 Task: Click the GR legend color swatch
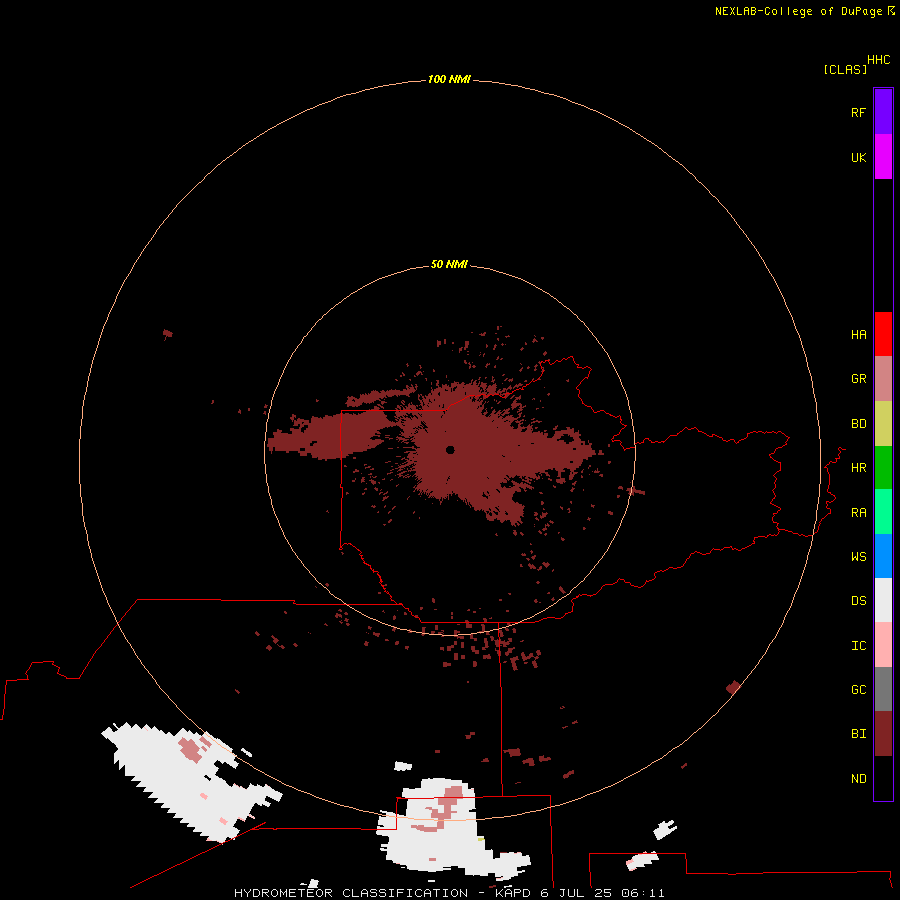(x=883, y=379)
